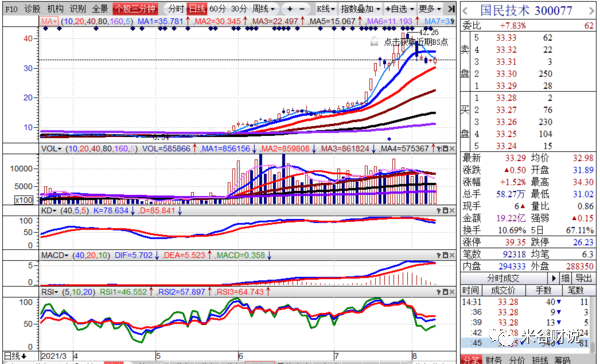Image resolution: width=600 pixels, height=364 pixels.
Task: Switch chart to 30分 period
Action: 240,9
